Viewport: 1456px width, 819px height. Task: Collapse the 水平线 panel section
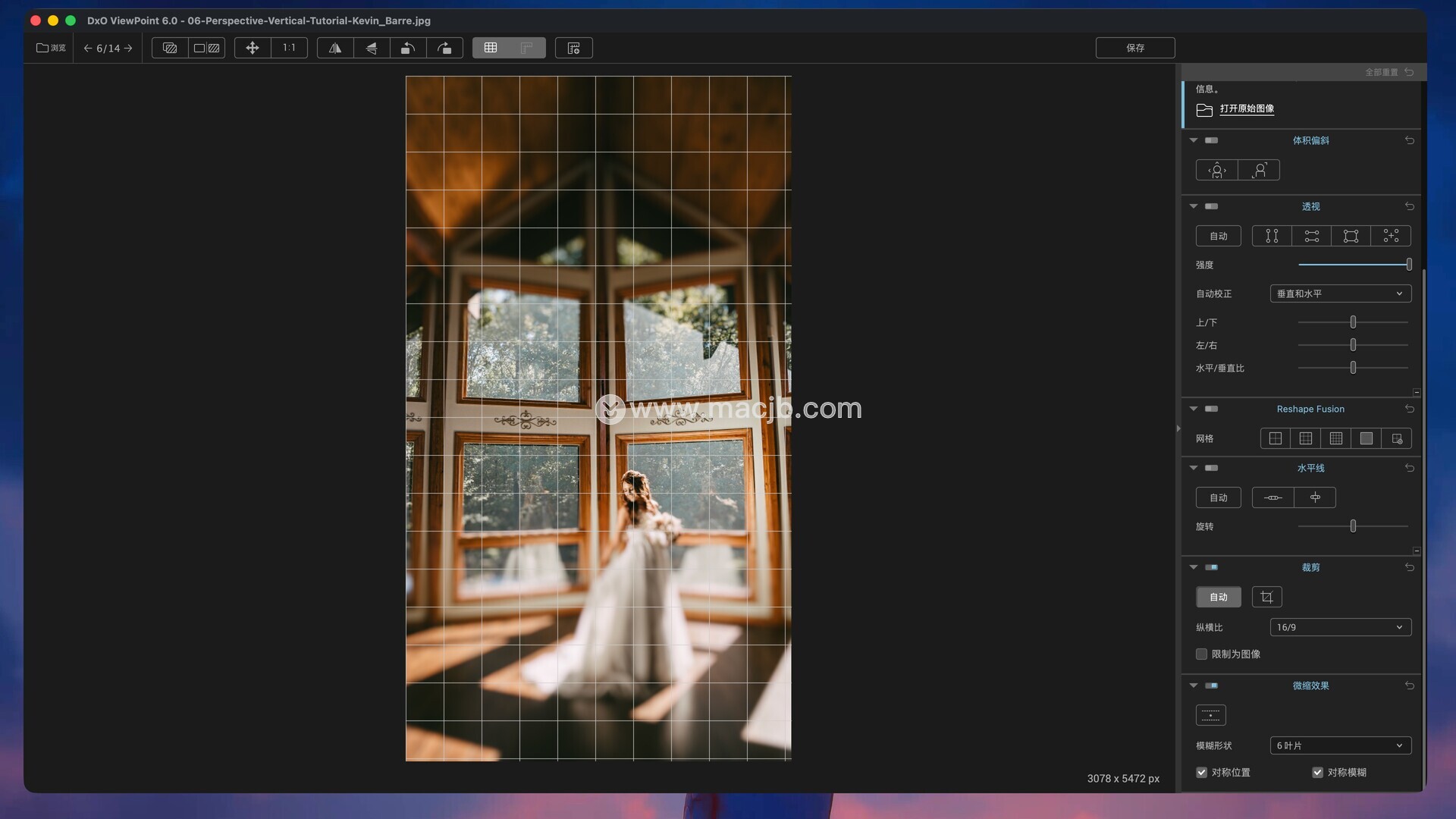[1194, 468]
